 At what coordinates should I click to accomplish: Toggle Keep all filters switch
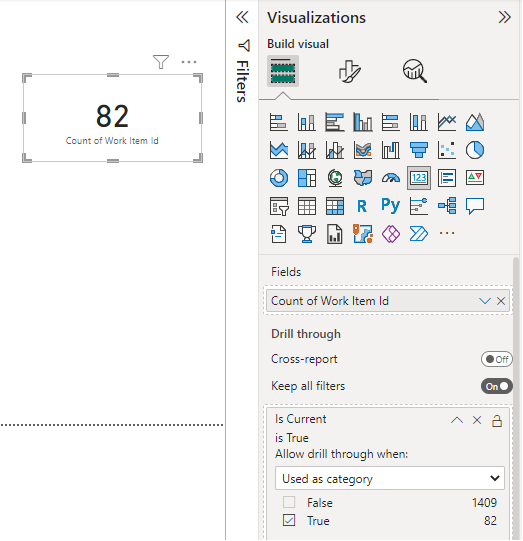tap(497, 386)
